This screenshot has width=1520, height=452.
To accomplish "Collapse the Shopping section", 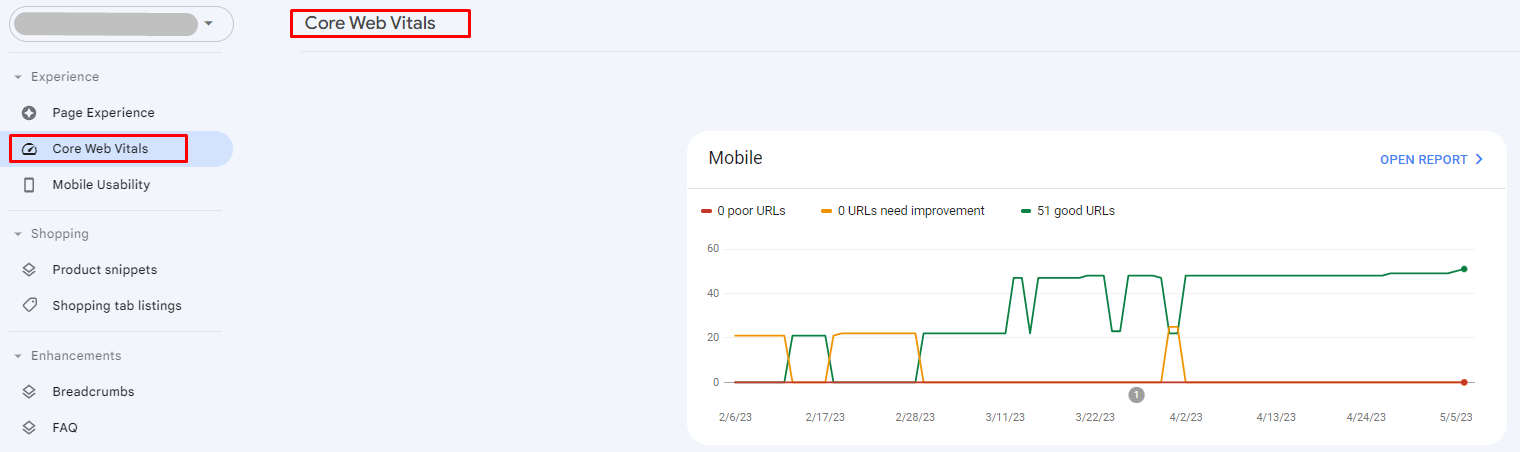I will [x=18, y=234].
